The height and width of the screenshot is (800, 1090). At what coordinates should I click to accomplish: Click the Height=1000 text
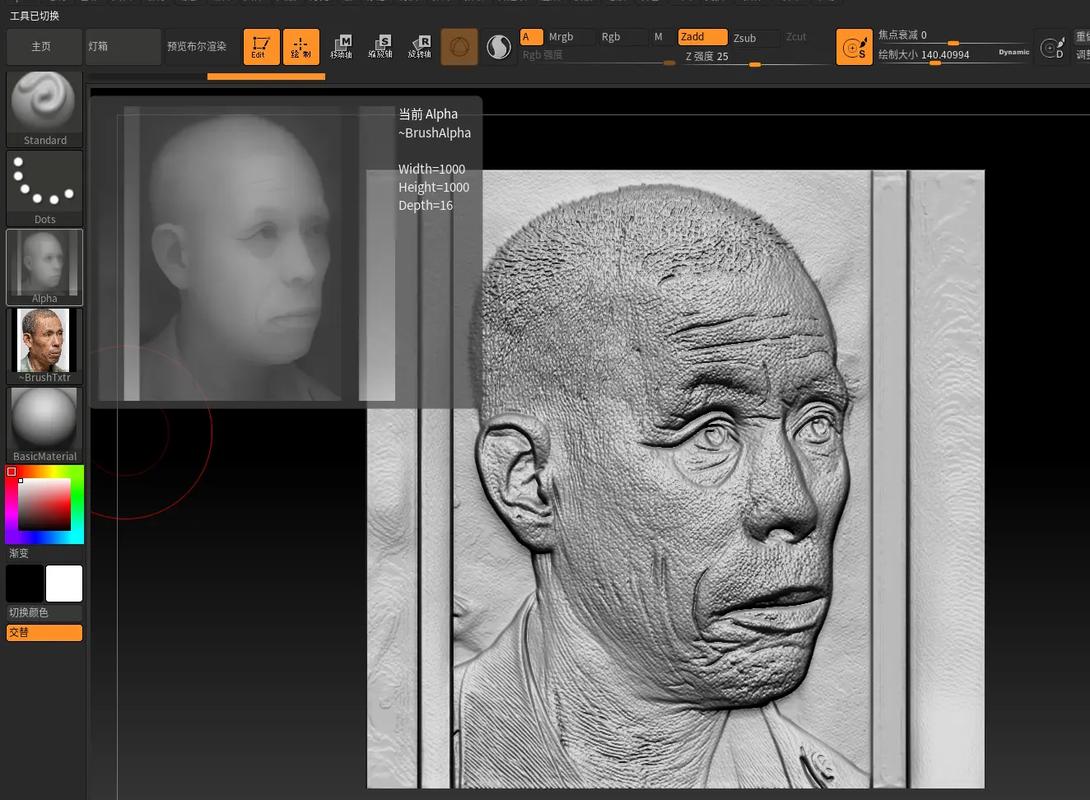pos(434,187)
